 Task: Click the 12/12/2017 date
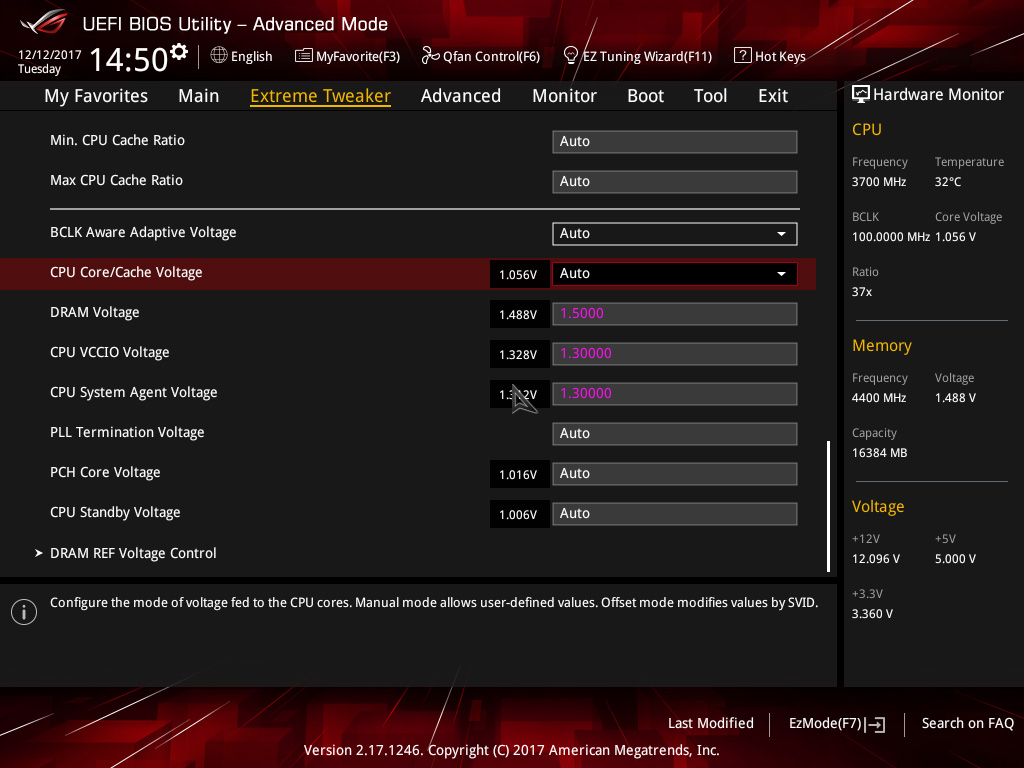pyautogui.click(x=50, y=55)
